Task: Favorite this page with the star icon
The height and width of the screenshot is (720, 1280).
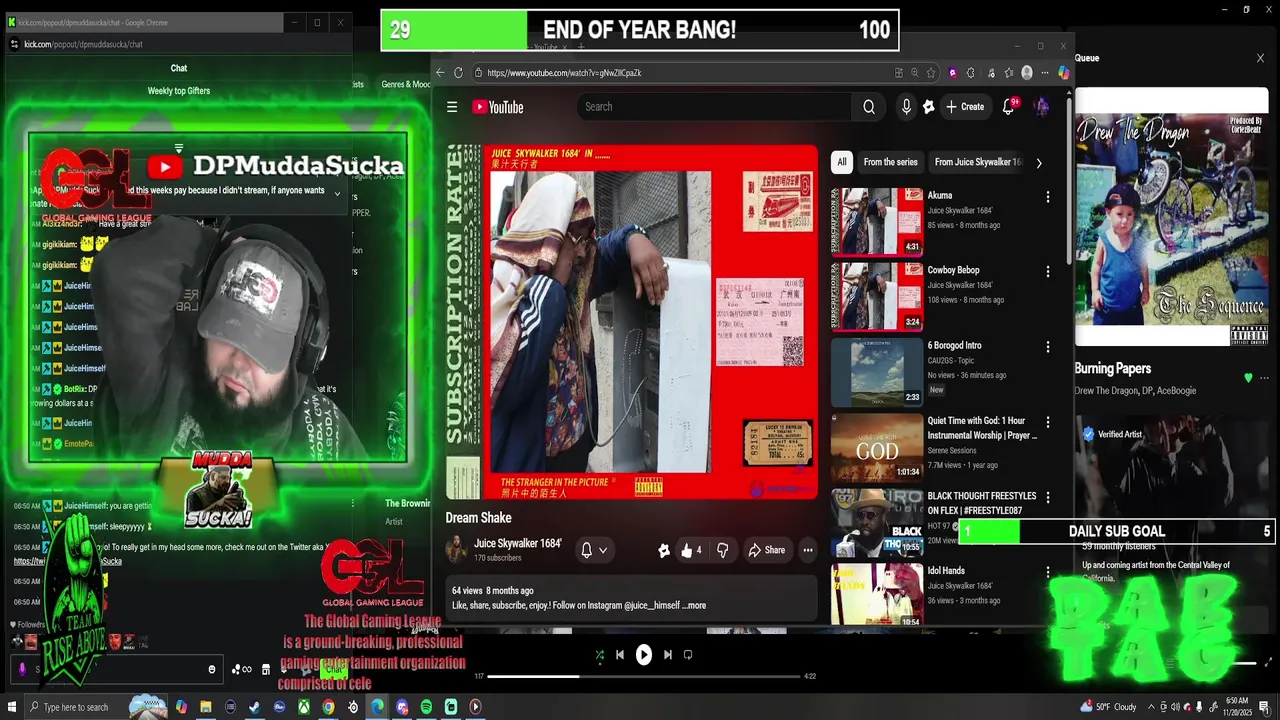Action: tap(931, 73)
